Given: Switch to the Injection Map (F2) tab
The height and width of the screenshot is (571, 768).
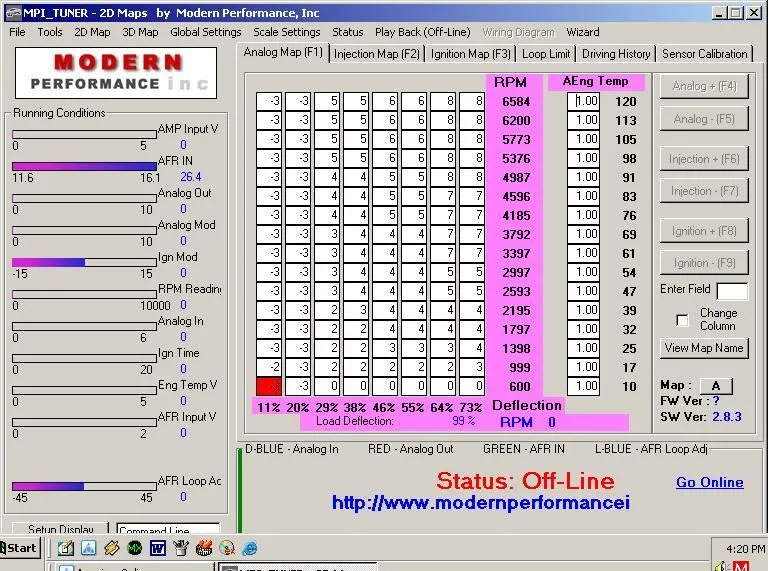Looking at the screenshot, I should (377, 54).
